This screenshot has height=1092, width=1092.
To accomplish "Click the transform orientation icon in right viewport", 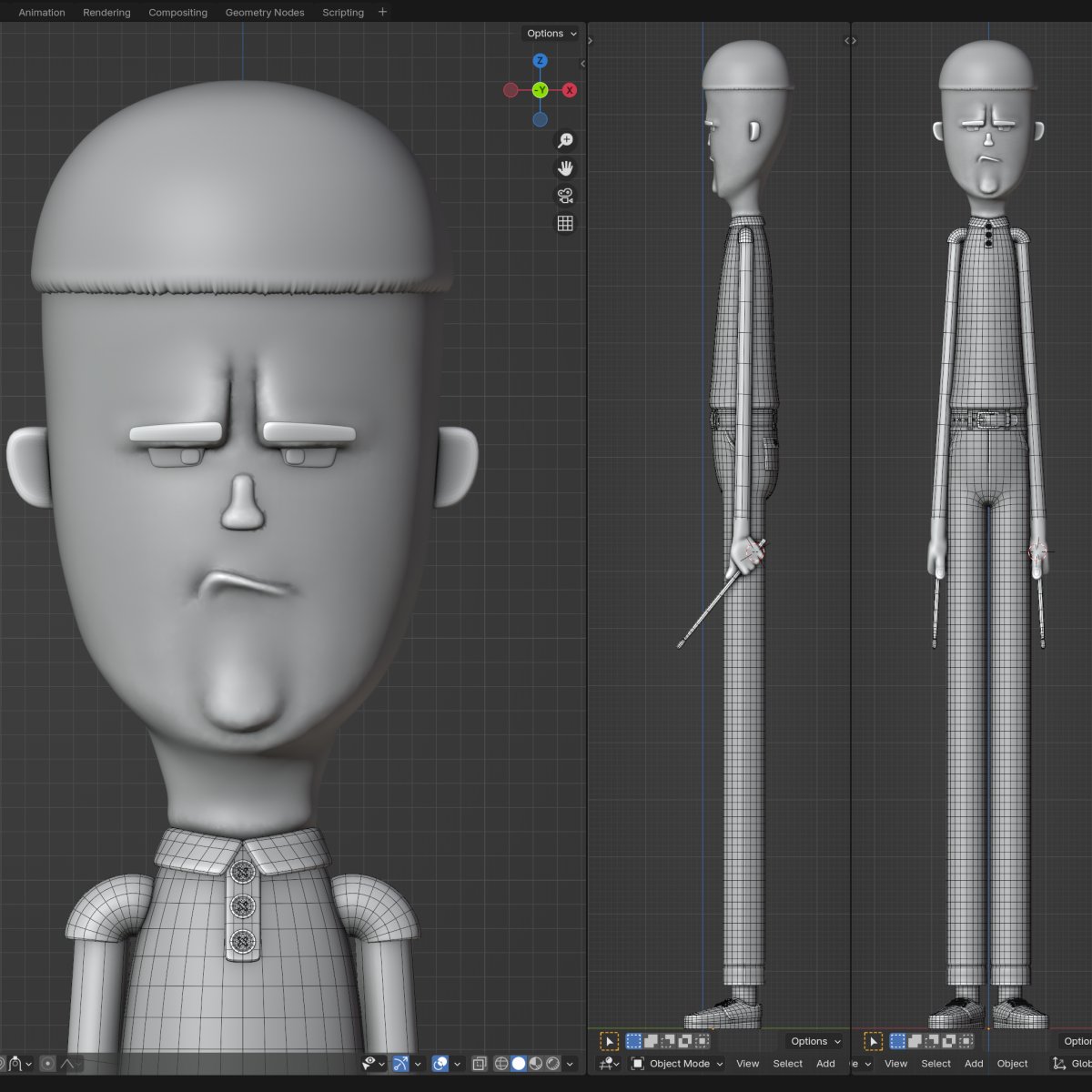I will (1059, 1064).
